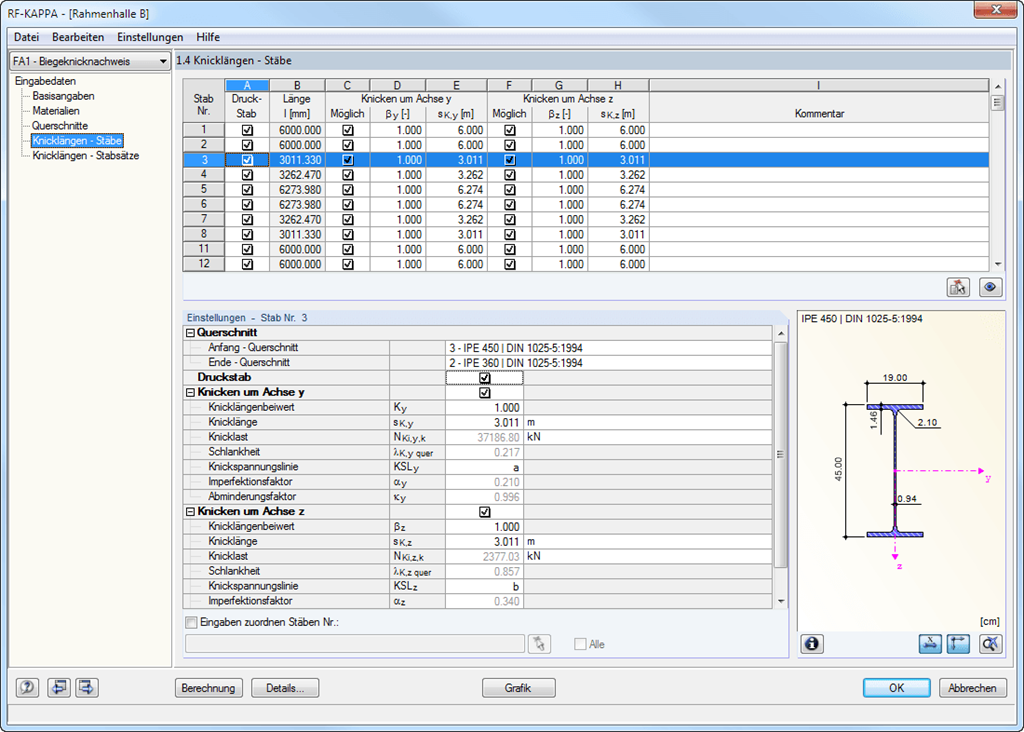
Task: Enable Eingaben zuordnen Stäben Nr. checkbox
Action: point(191,622)
